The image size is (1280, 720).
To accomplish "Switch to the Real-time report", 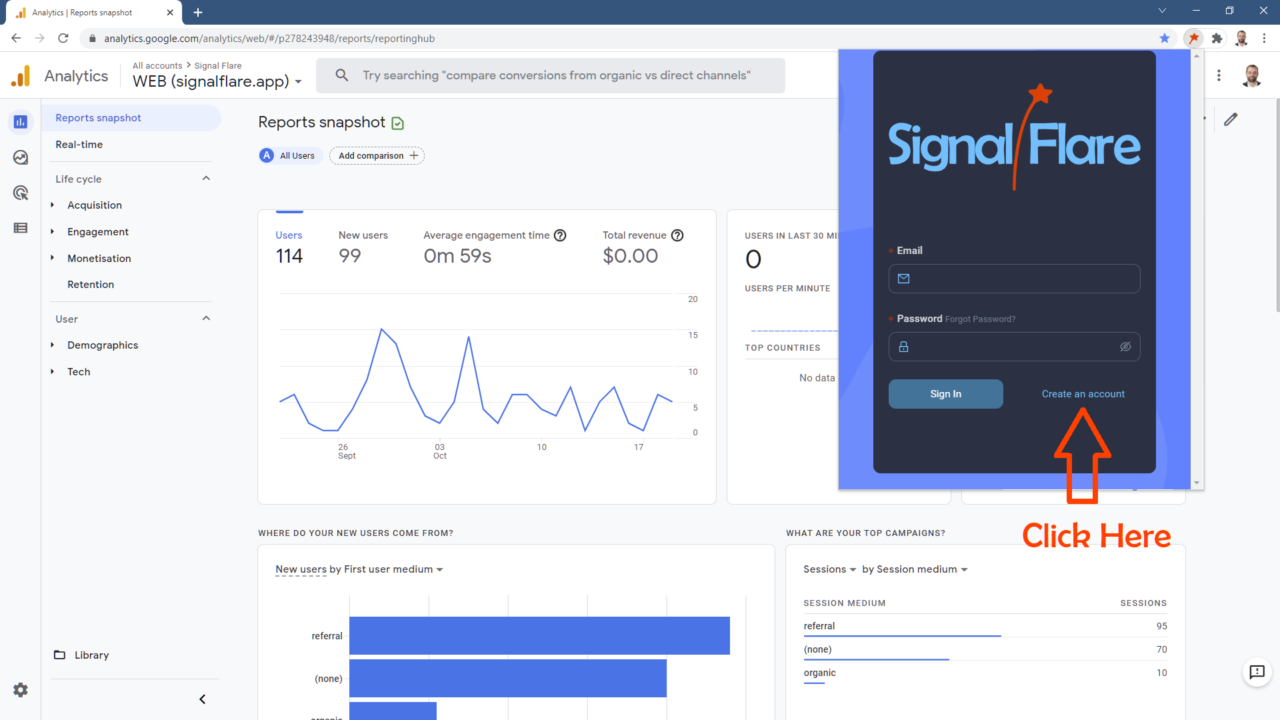I will [77, 144].
